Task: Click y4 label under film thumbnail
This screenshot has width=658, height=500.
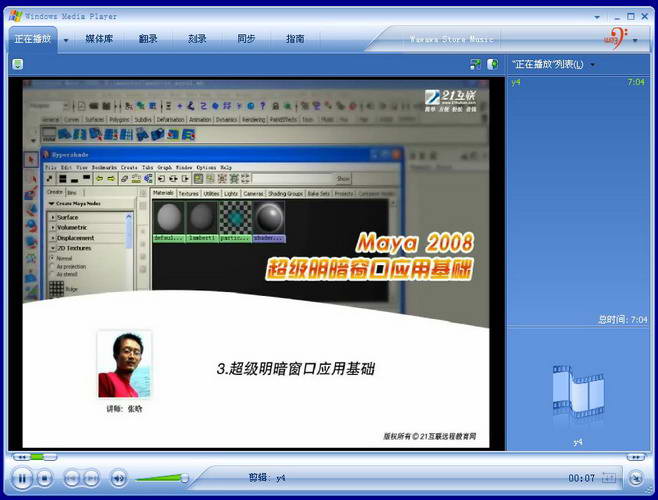Action: [x=578, y=442]
